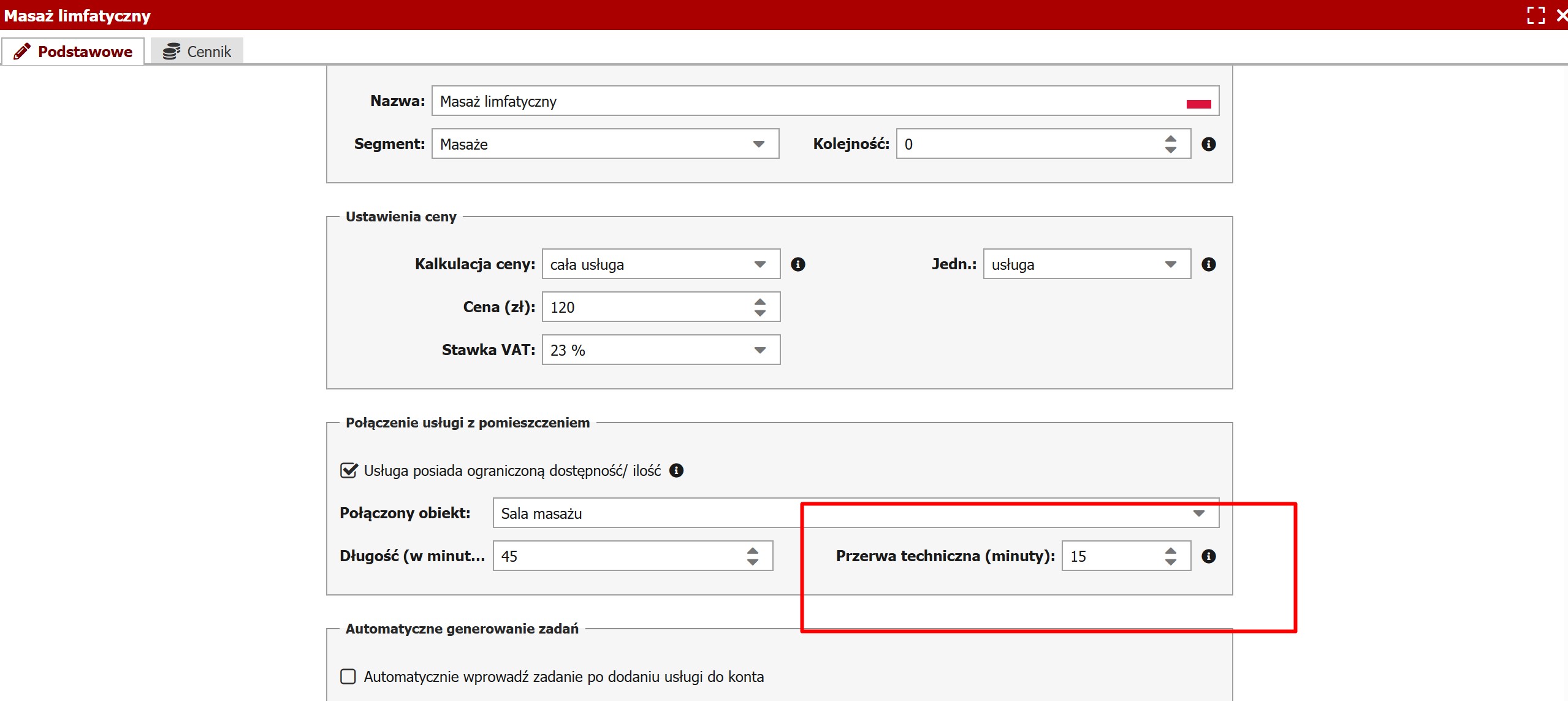Click info icon next to Kolejność field

click(1208, 144)
